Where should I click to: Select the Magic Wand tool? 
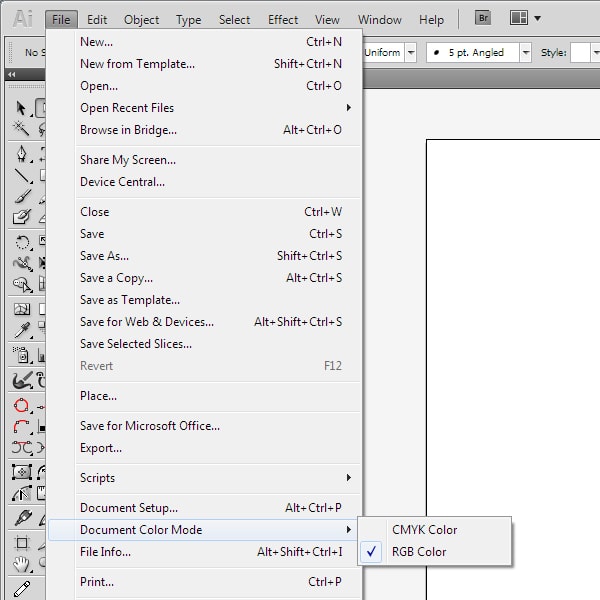21,129
